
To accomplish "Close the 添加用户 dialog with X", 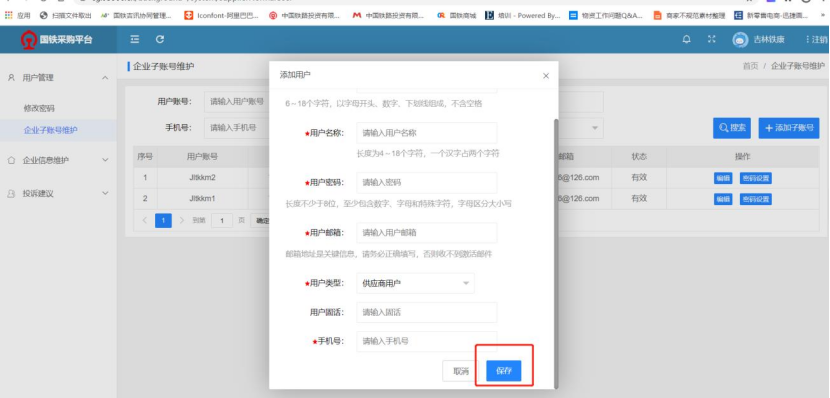I will click(x=546, y=76).
